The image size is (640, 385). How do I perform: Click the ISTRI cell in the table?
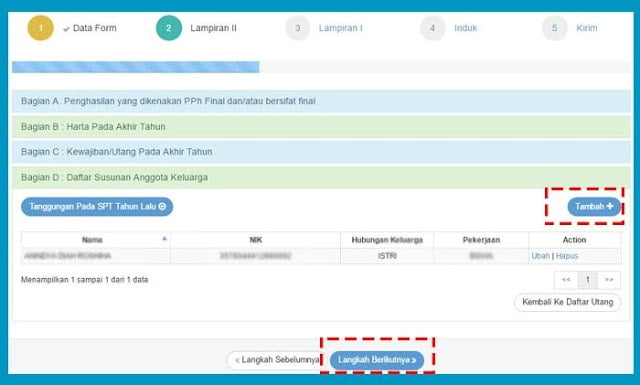[x=387, y=256]
